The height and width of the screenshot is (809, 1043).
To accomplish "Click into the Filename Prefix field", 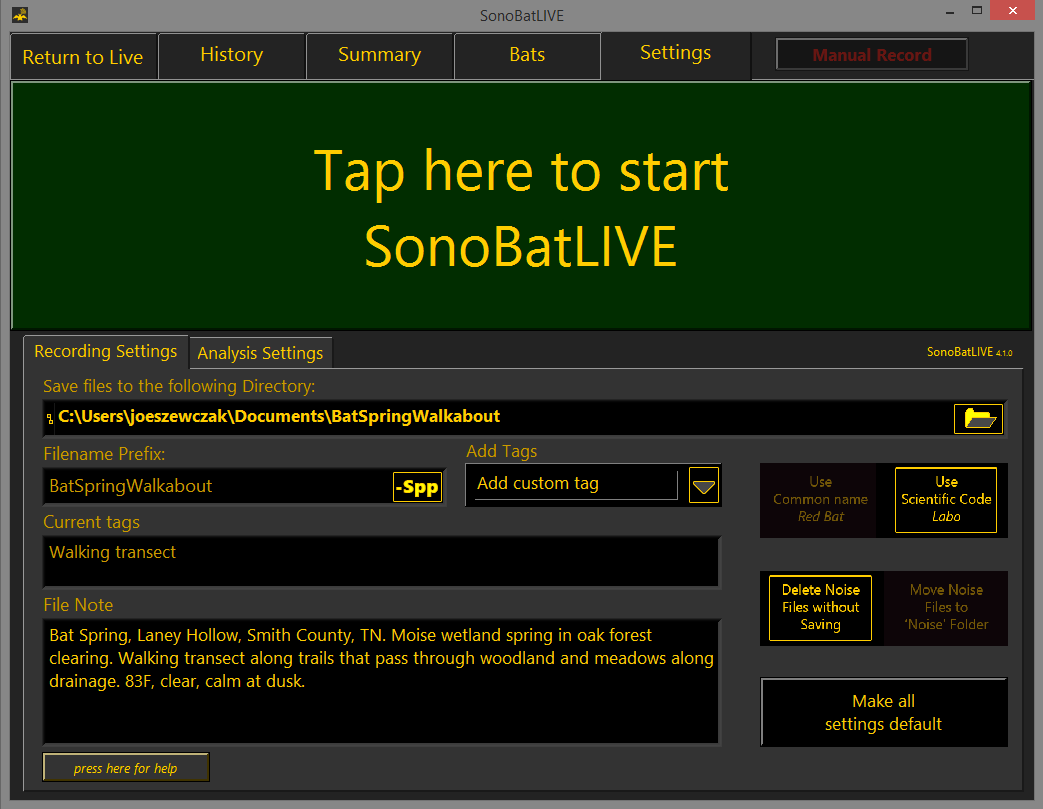I will [215, 487].
